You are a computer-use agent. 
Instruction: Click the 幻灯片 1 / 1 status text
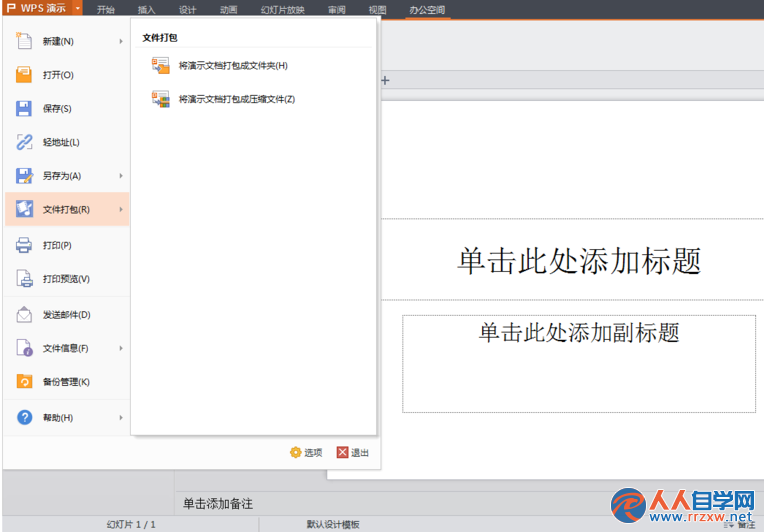(x=131, y=524)
